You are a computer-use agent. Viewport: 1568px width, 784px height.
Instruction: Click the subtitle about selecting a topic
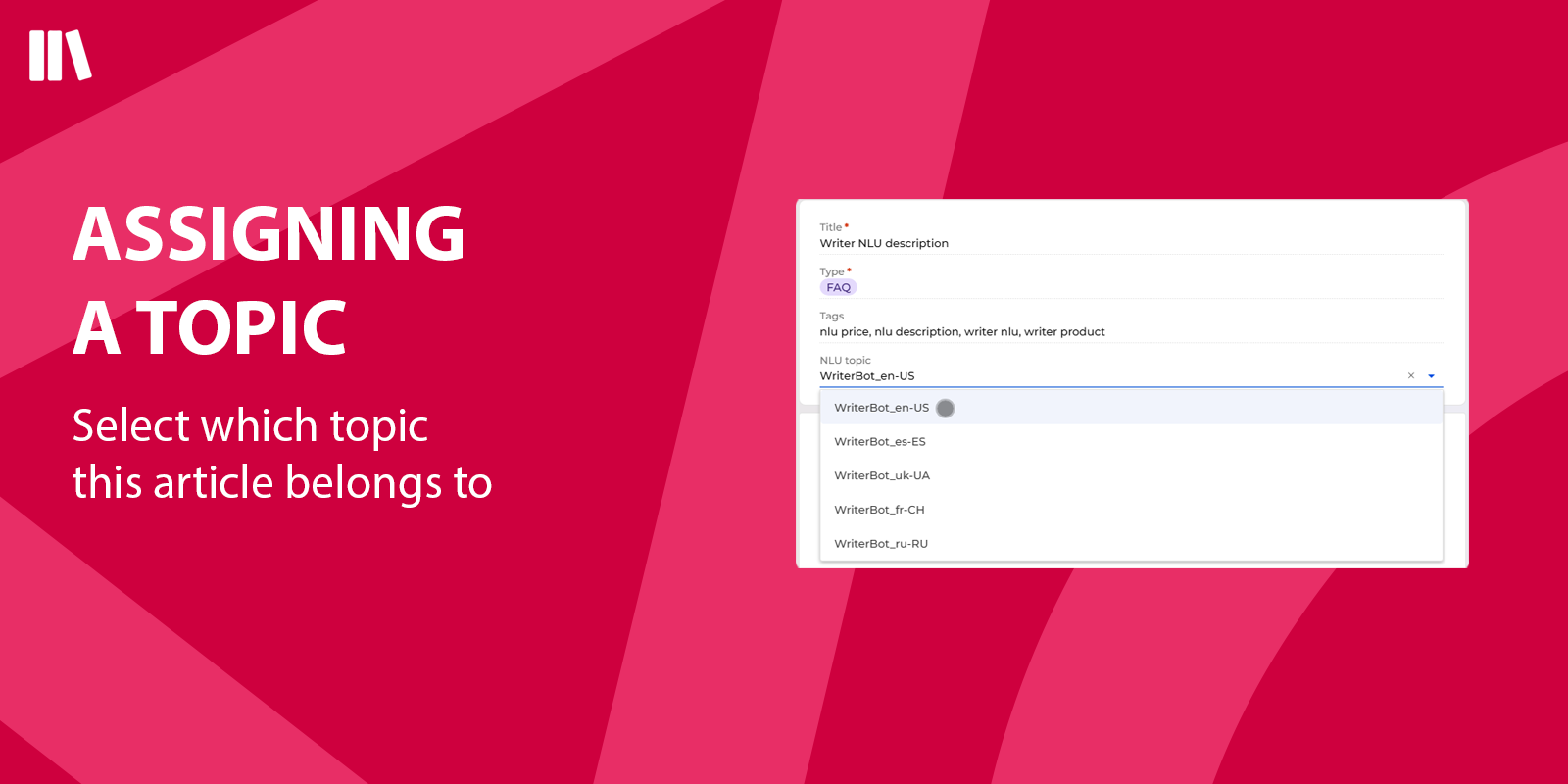282,454
